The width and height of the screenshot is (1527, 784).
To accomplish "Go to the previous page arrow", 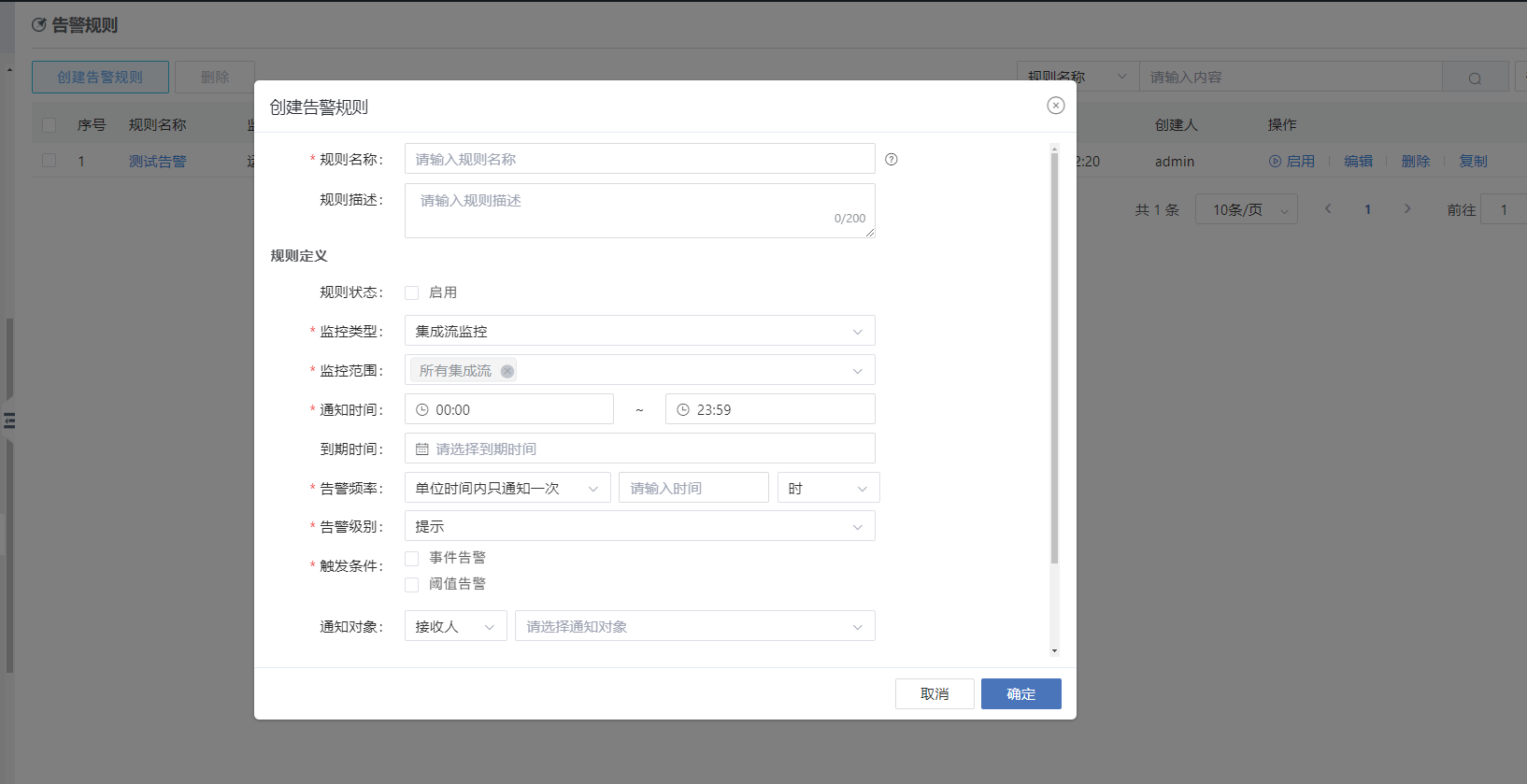I will [1328, 209].
